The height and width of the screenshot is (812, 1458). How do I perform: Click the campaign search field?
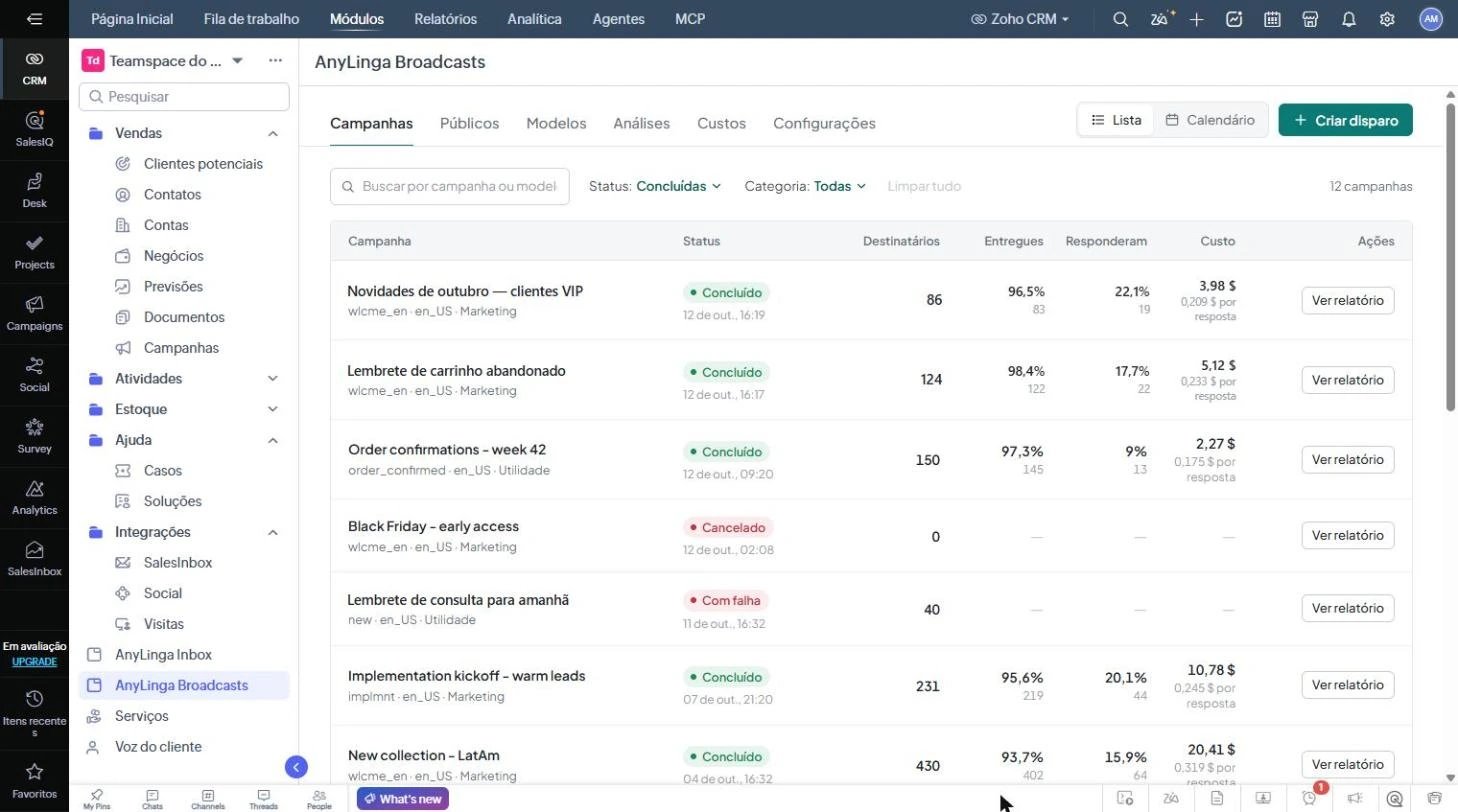coord(450,186)
